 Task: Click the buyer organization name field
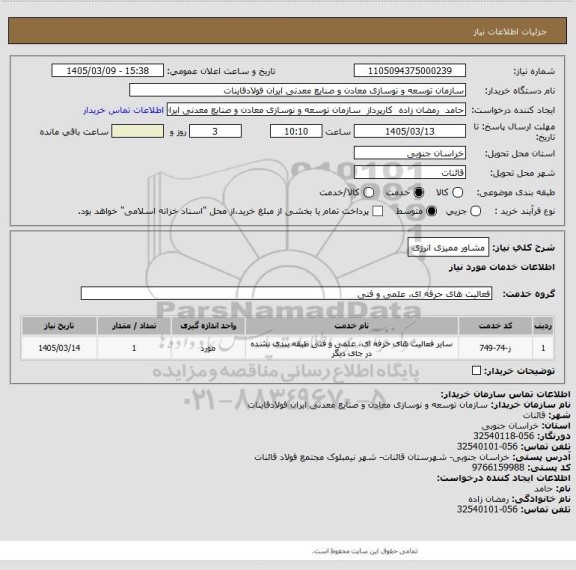(x=298, y=90)
